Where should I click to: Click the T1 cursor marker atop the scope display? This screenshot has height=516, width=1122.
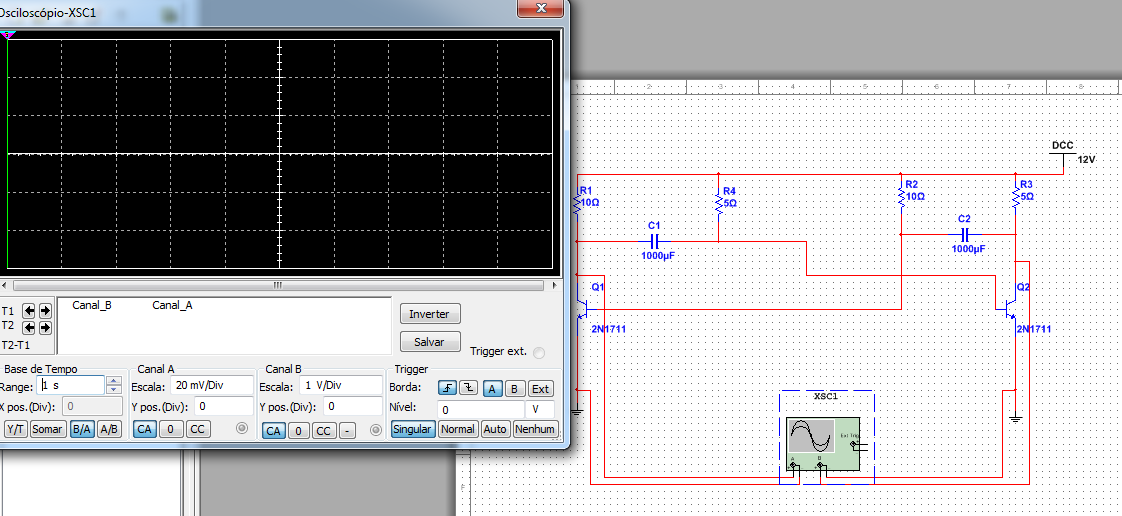coord(7,34)
